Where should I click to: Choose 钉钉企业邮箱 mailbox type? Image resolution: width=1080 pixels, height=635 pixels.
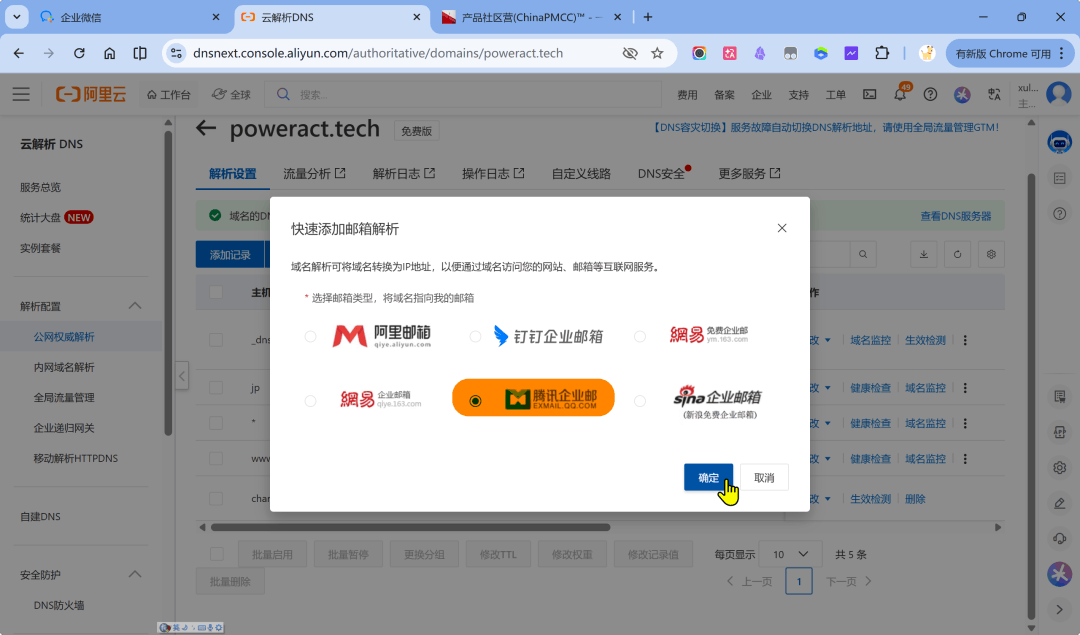click(475, 337)
